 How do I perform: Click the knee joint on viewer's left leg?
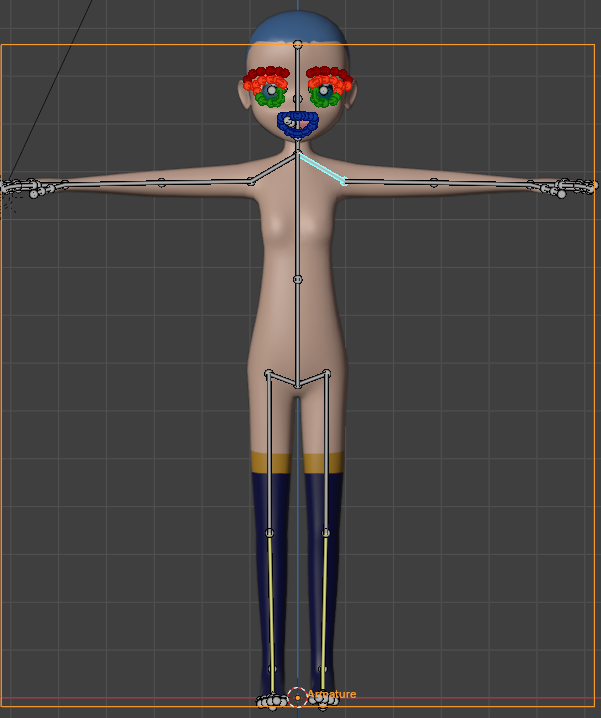pyautogui.click(x=269, y=533)
